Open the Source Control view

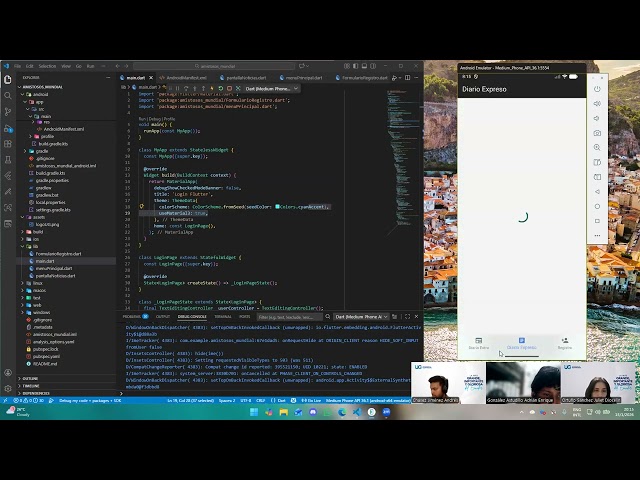point(8,111)
